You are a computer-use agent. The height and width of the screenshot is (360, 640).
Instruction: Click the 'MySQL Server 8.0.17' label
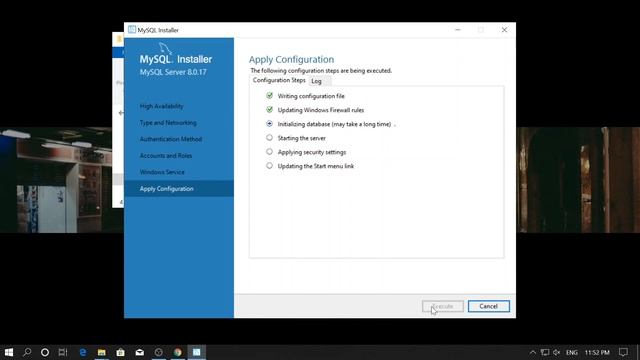(x=173, y=72)
